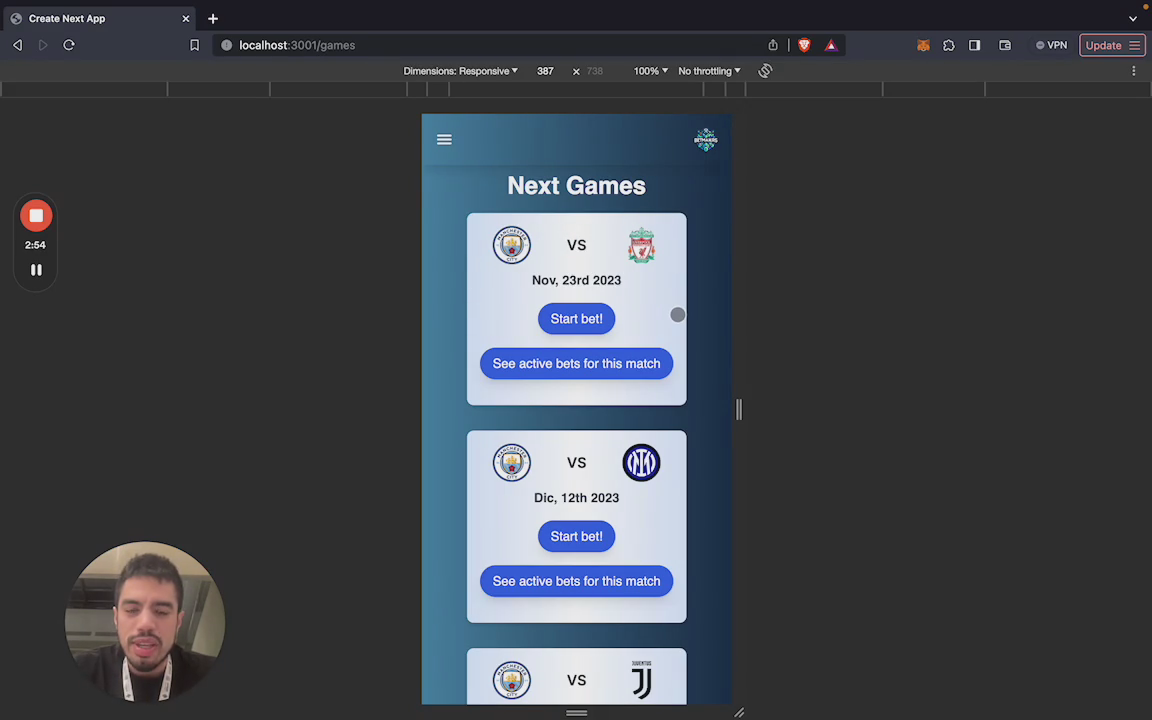
Task: Click the share icon in the address bar
Action: point(773,46)
